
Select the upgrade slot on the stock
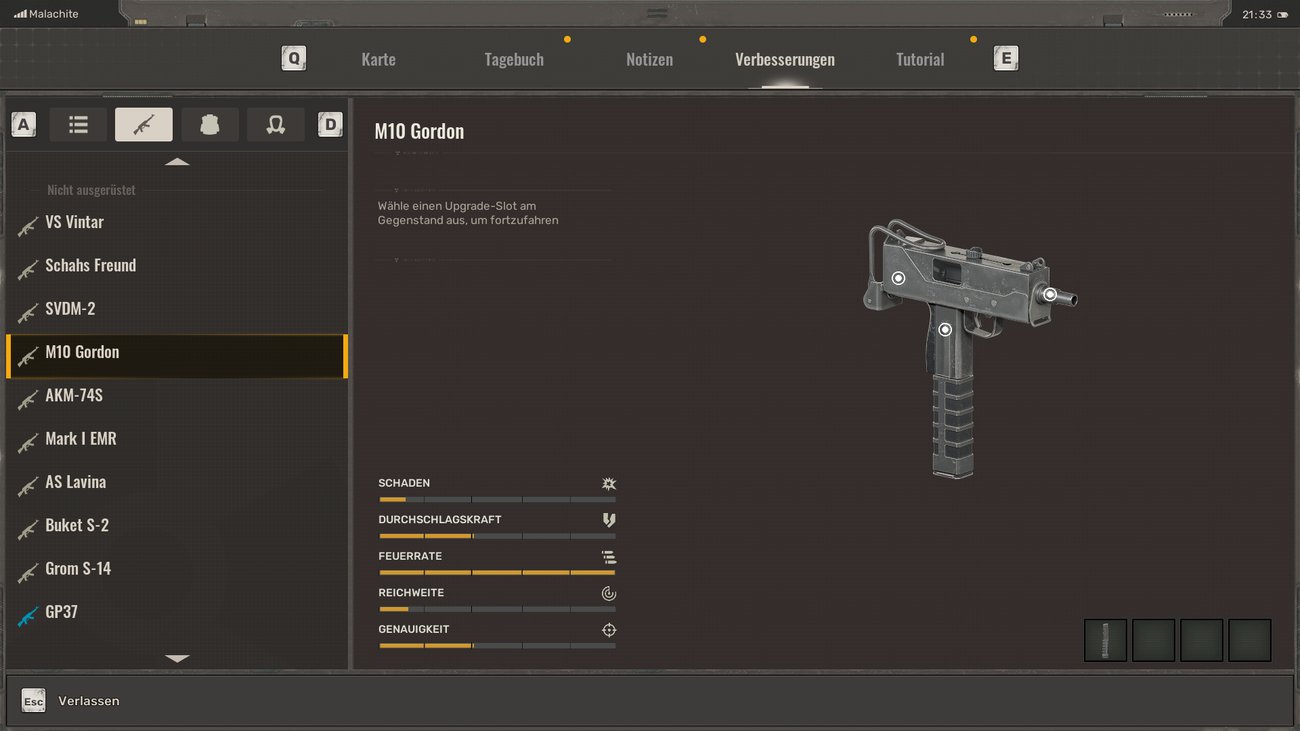898,278
